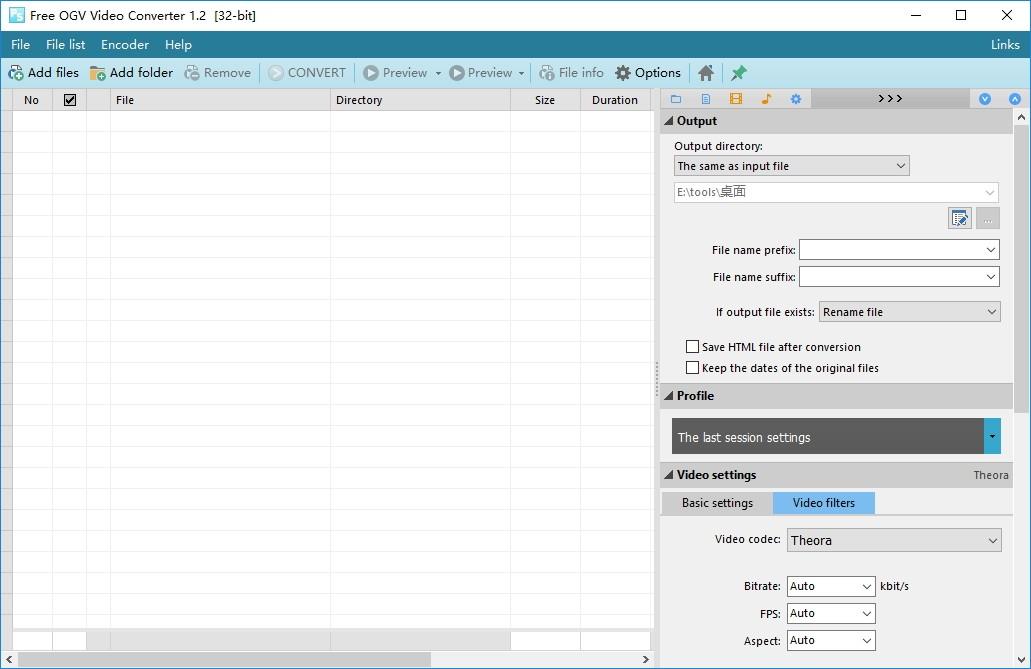Sort by the No column header
This screenshot has height=669, width=1031.
[x=32, y=100]
